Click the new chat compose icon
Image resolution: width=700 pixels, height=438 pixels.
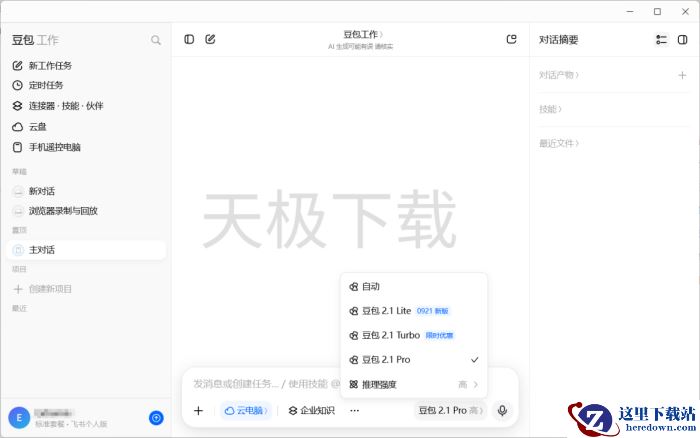pyautogui.click(x=210, y=39)
